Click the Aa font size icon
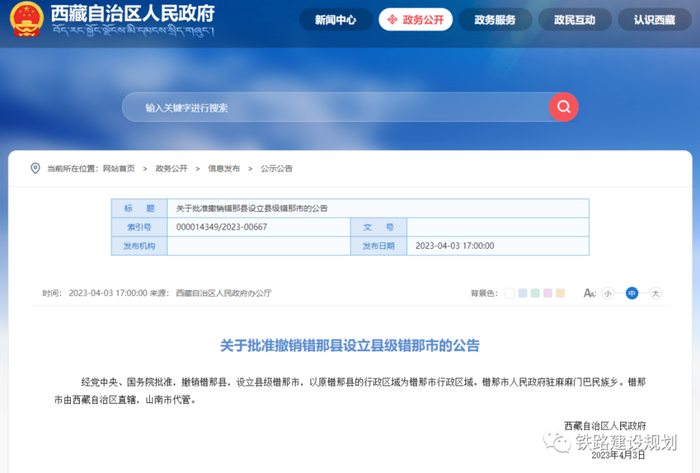Viewport: 700px width, 473px height. click(590, 293)
